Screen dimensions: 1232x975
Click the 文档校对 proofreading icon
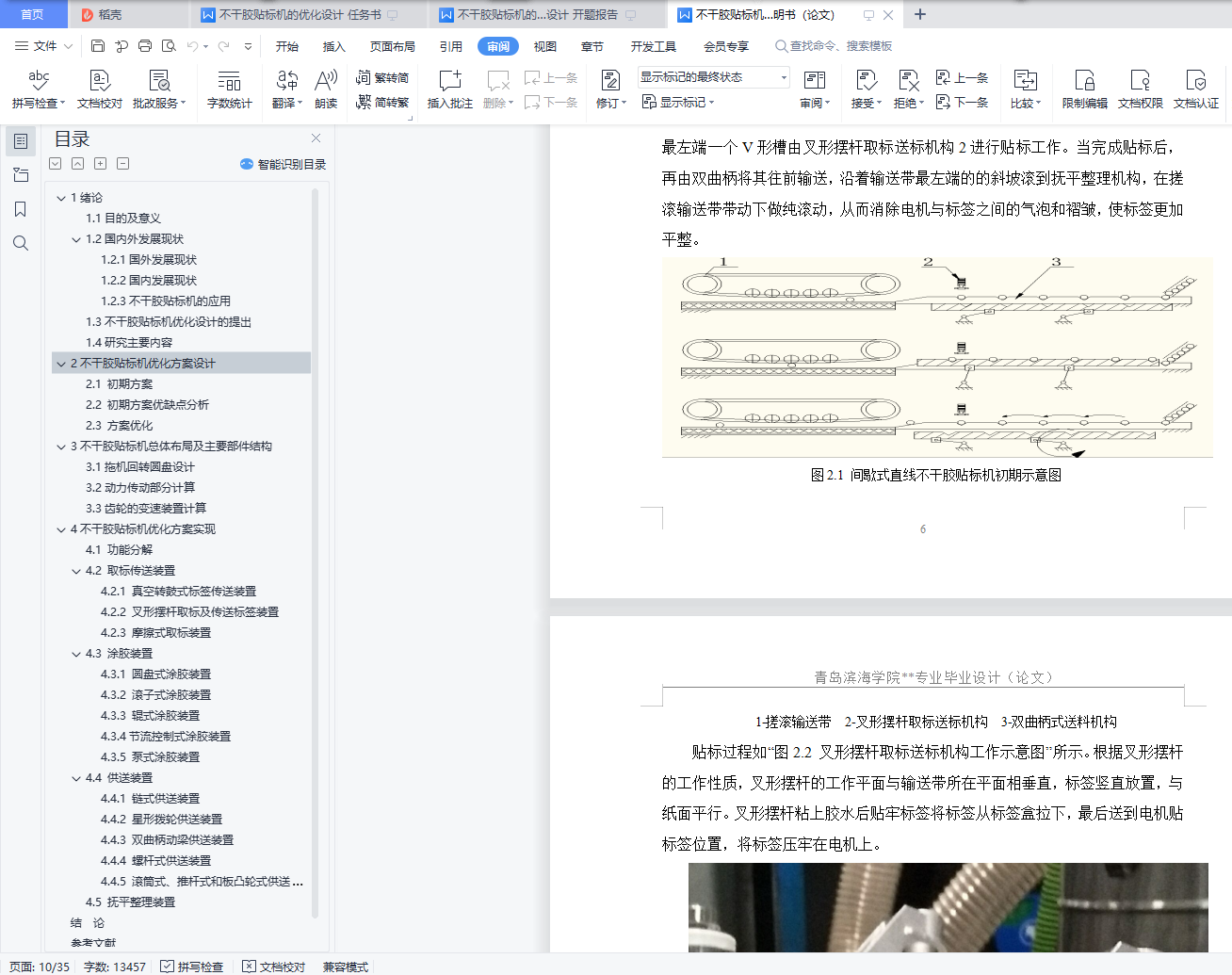tap(100, 89)
